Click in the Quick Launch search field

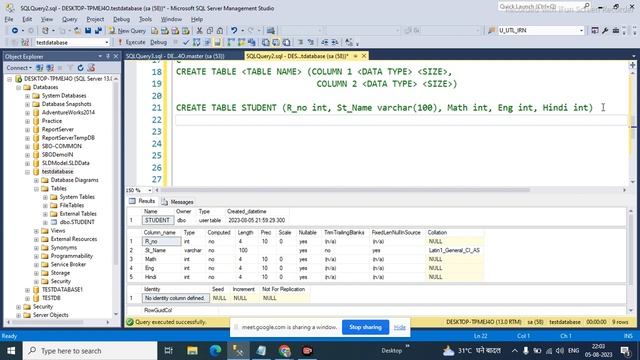pos(539,6)
